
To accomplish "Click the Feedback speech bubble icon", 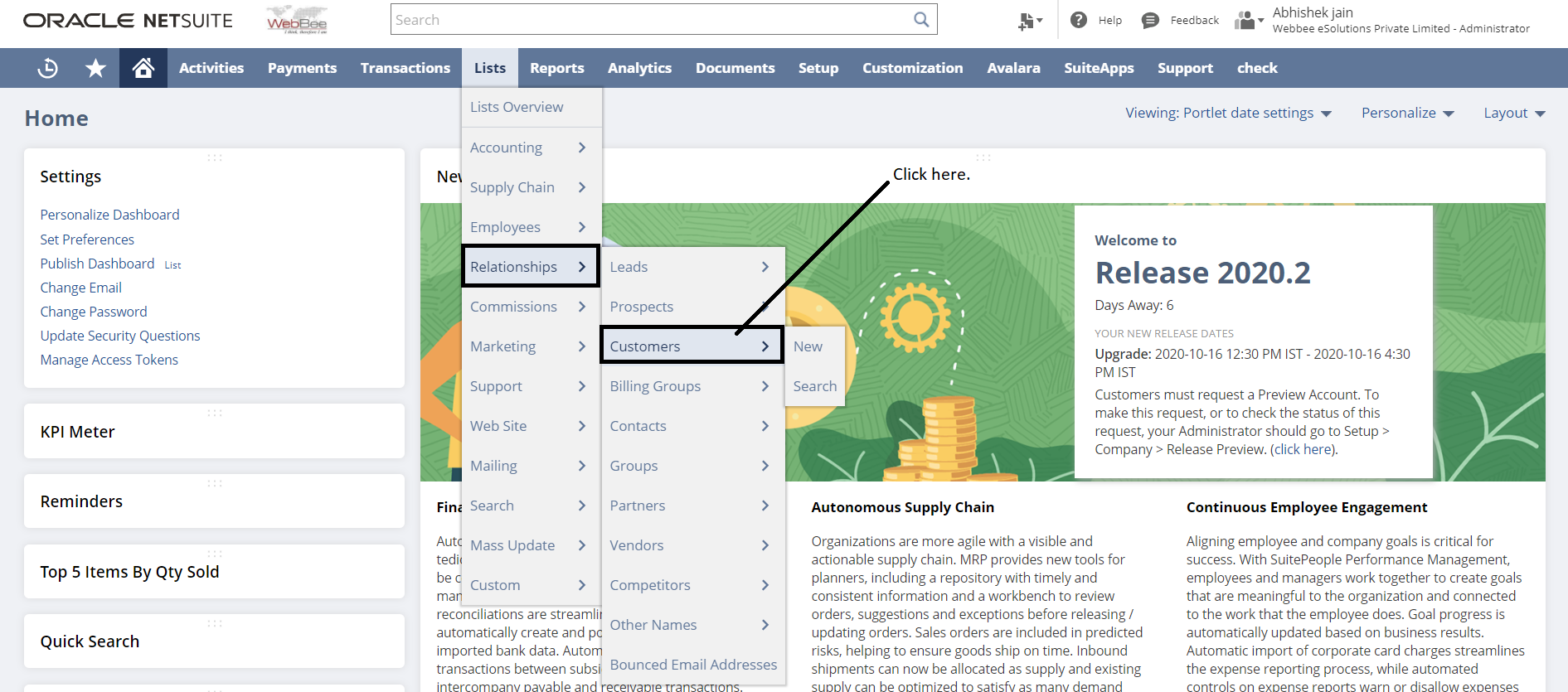I will [x=1150, y=20].
